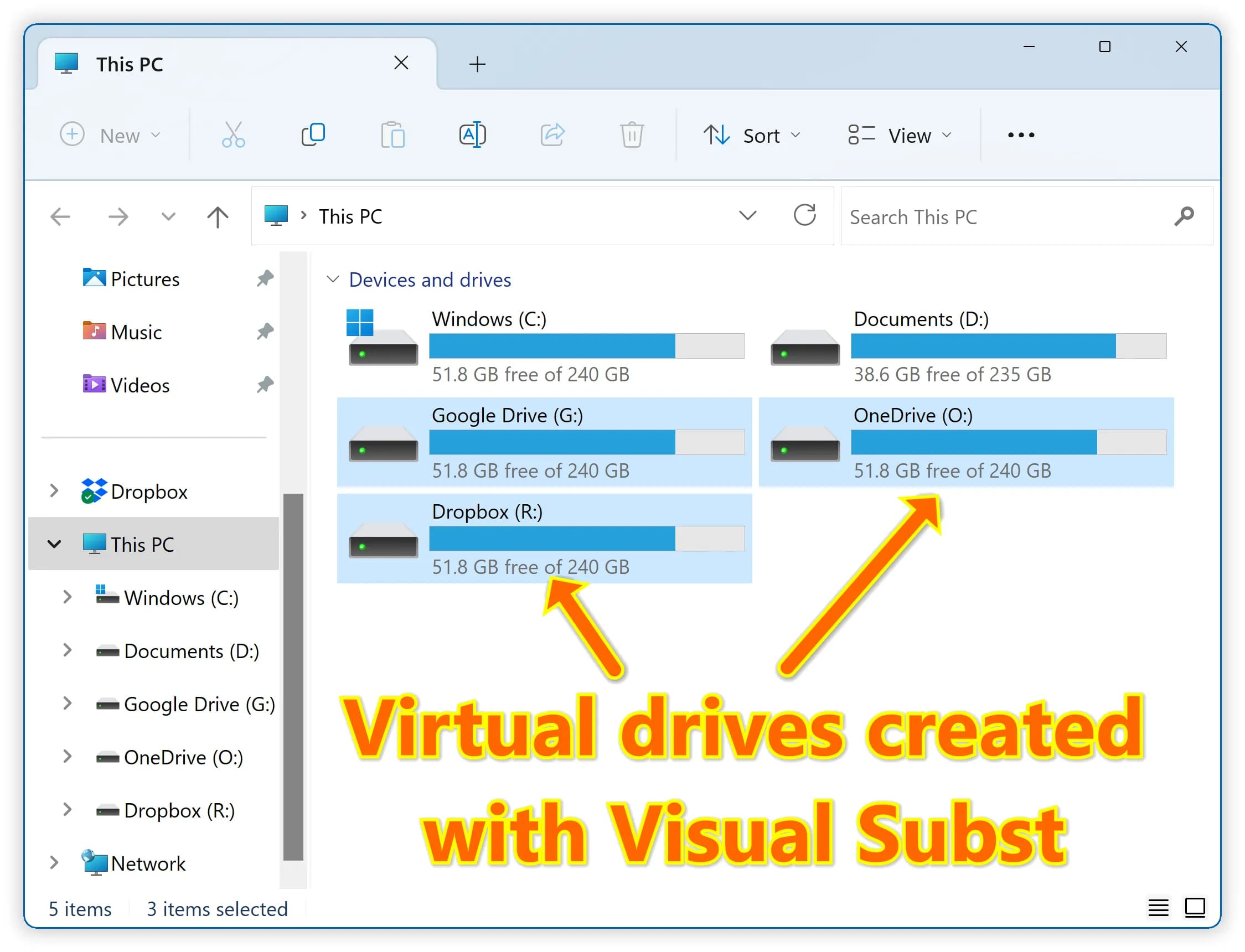Screen dimensions: 1245x952
Task: Open the View dropdown menu
Action: (900, 135)
